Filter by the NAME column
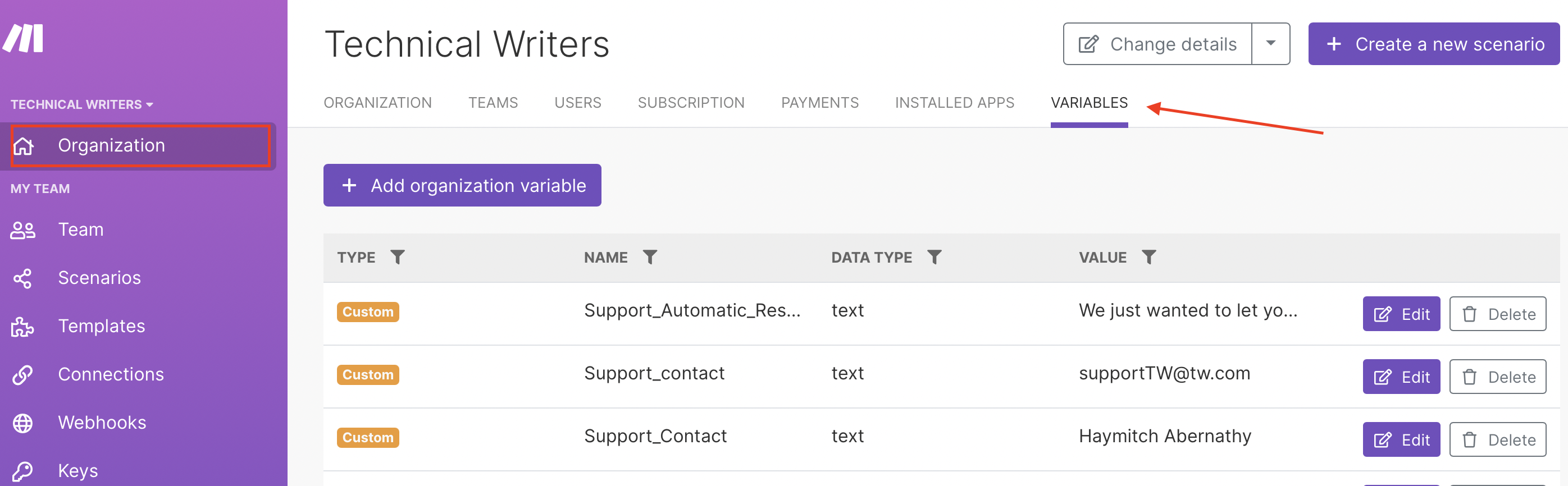This screenshot has height=486, width=1568. (649, 257)
